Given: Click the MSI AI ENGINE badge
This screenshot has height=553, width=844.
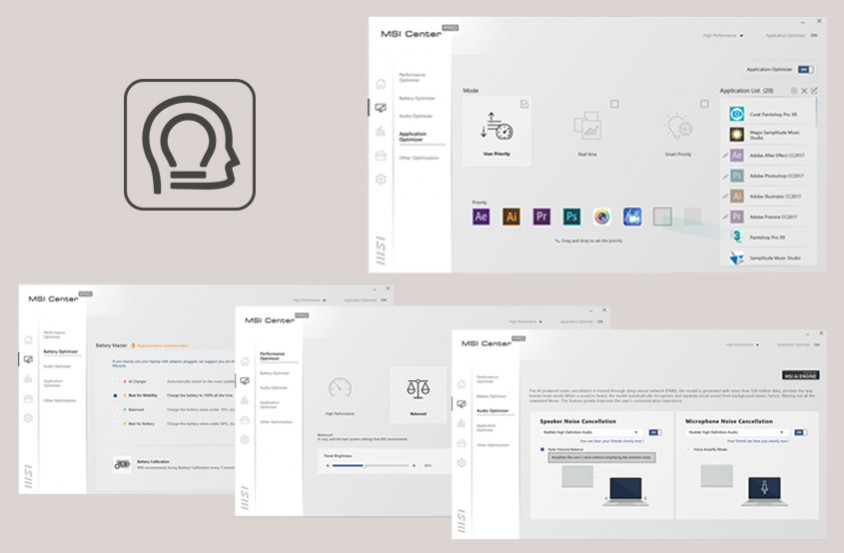Looking at the screenshot, I should (x=800, y=375).
